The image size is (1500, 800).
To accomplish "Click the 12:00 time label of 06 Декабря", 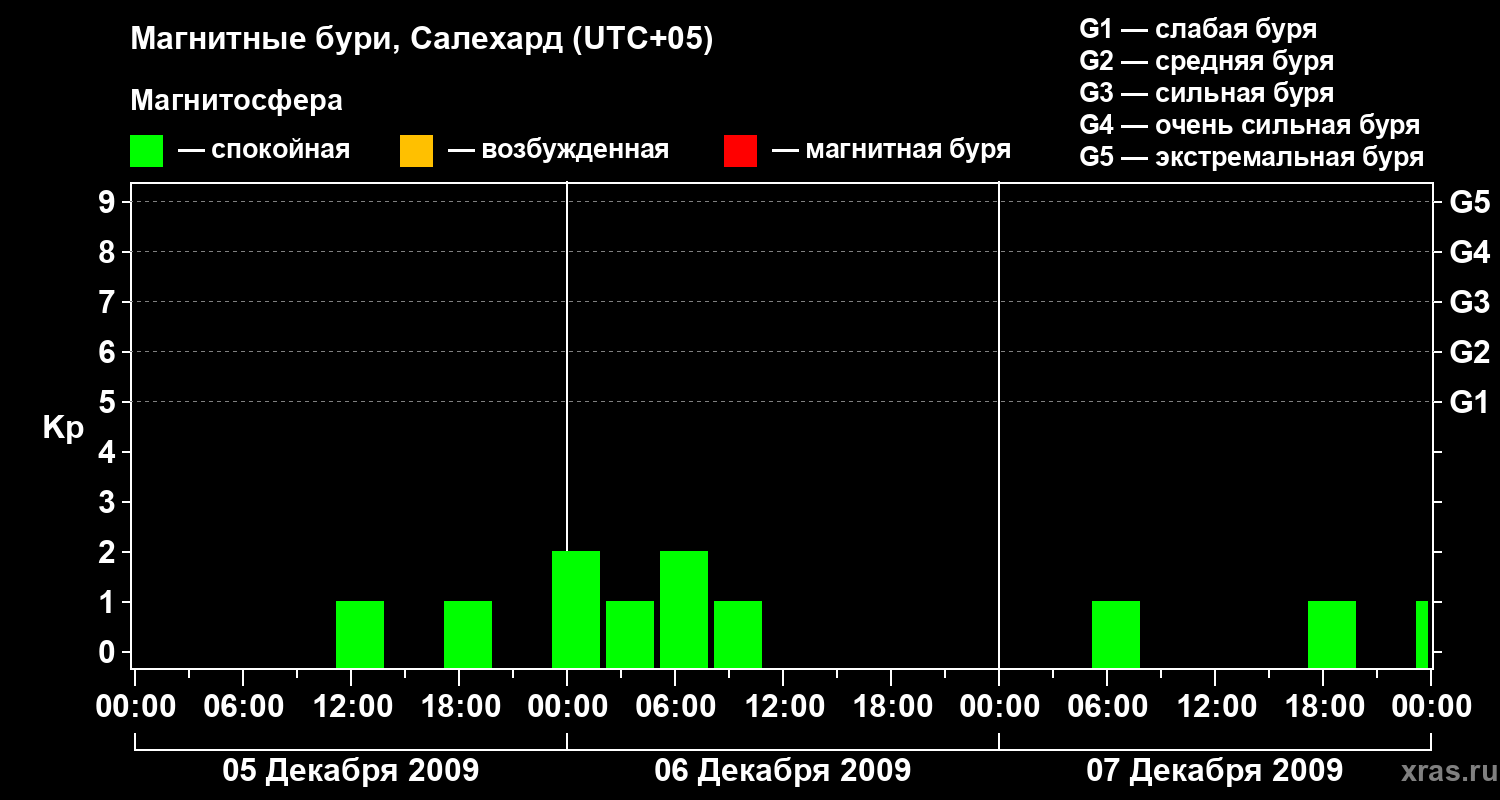I will pyautogui.click(x=783, y=707).
